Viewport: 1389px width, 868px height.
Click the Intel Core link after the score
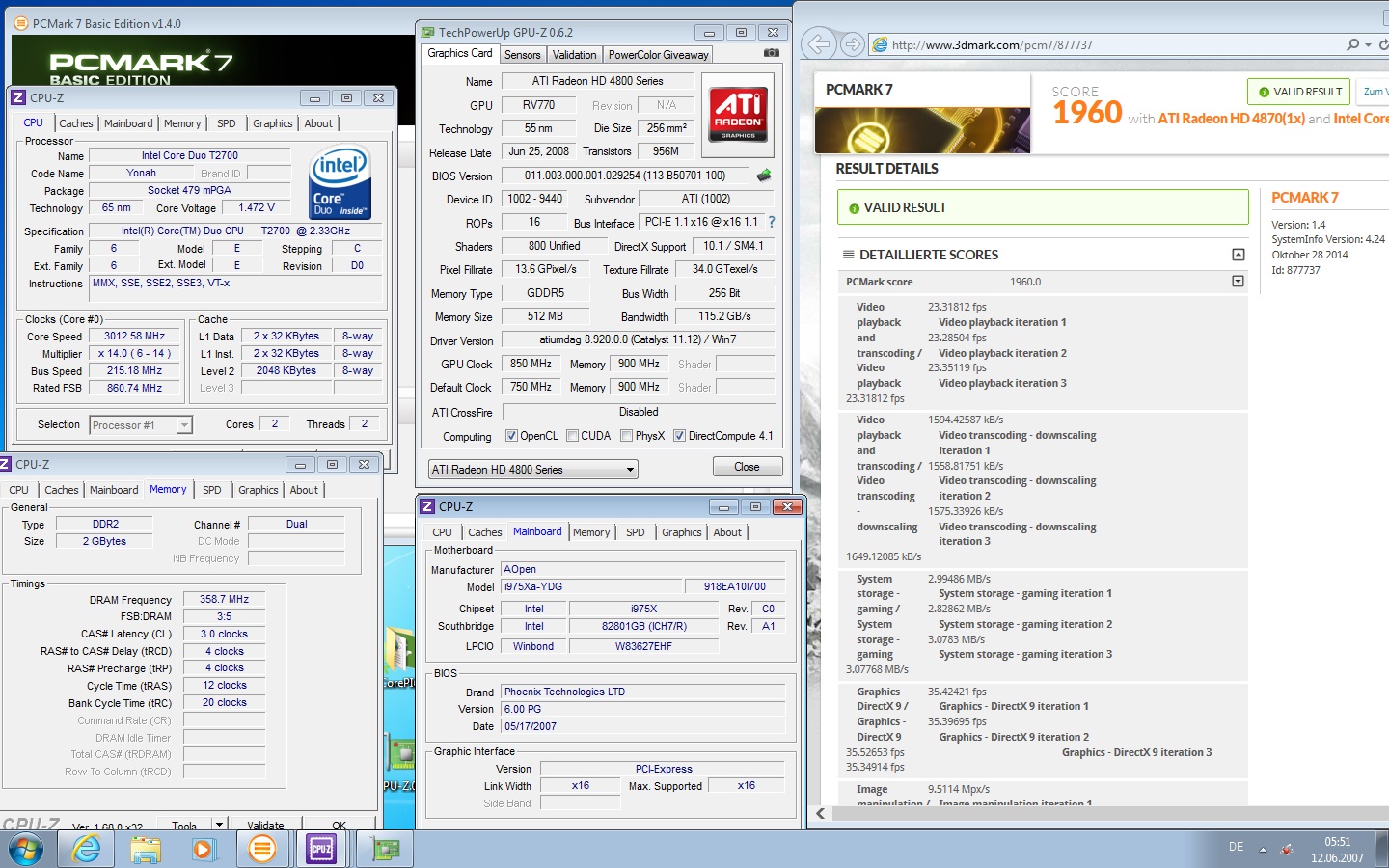click(x=1361, y=119)
